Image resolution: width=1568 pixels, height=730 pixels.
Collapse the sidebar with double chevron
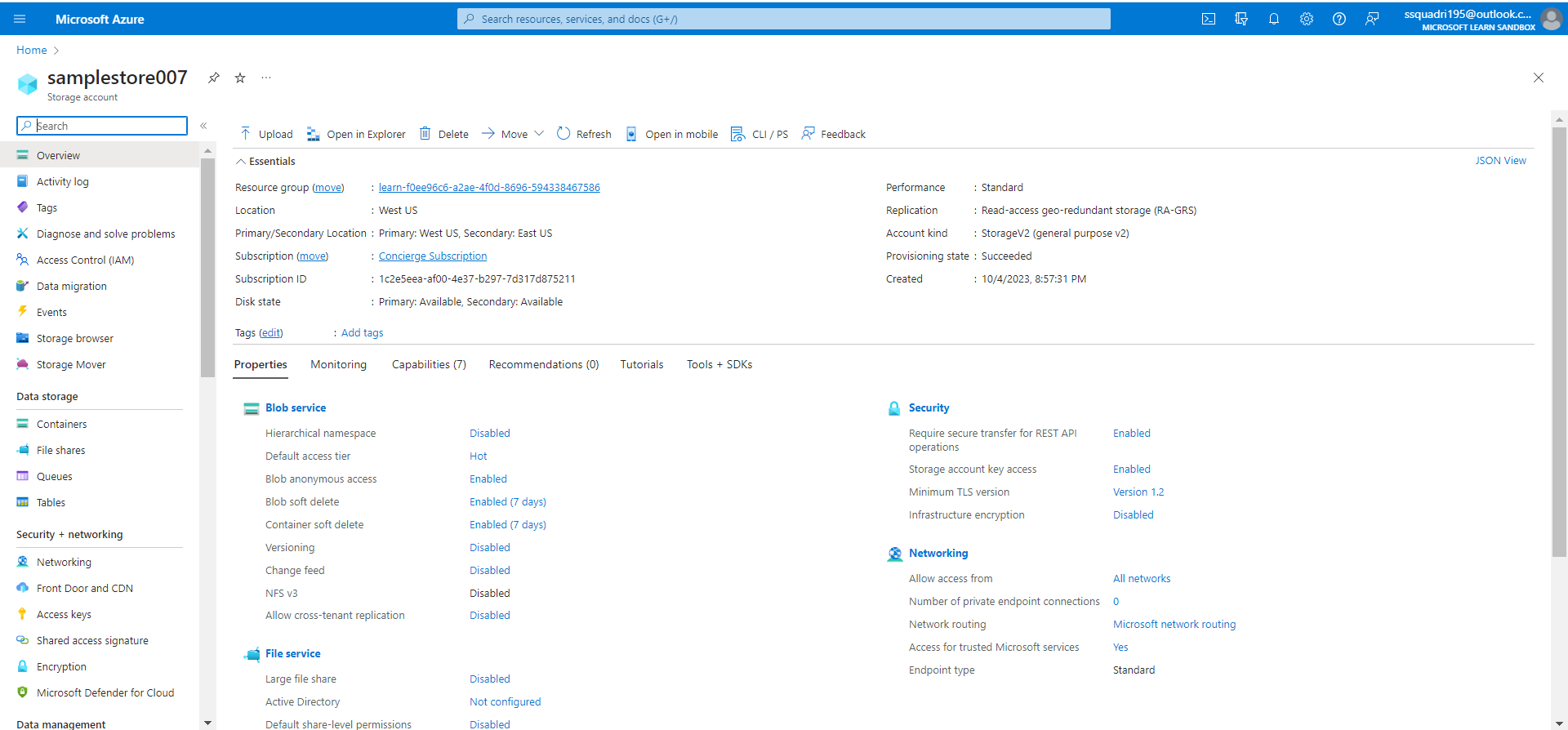tap(204, 126)
